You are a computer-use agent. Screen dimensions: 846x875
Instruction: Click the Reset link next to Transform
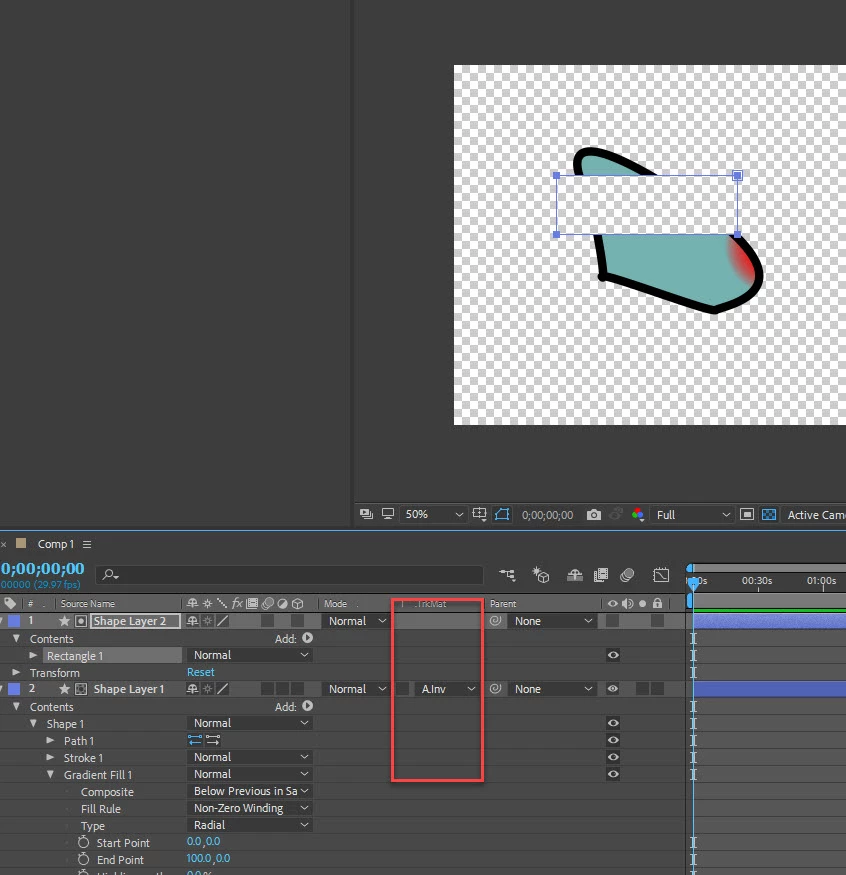coord(200,672)
